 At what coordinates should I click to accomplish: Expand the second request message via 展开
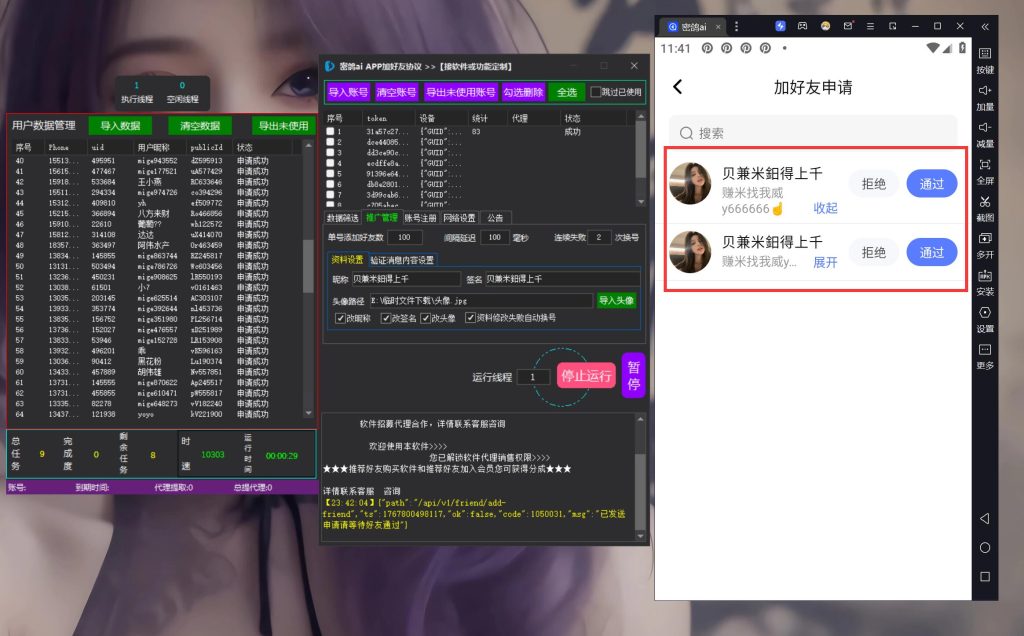click(x=825, y=262)
